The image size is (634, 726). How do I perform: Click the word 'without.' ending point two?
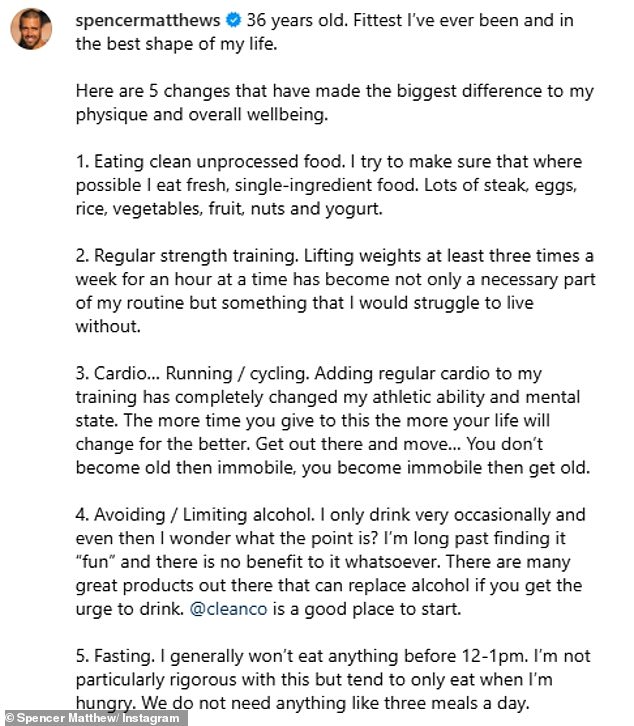pyautogui.click(x=108, y=326)
